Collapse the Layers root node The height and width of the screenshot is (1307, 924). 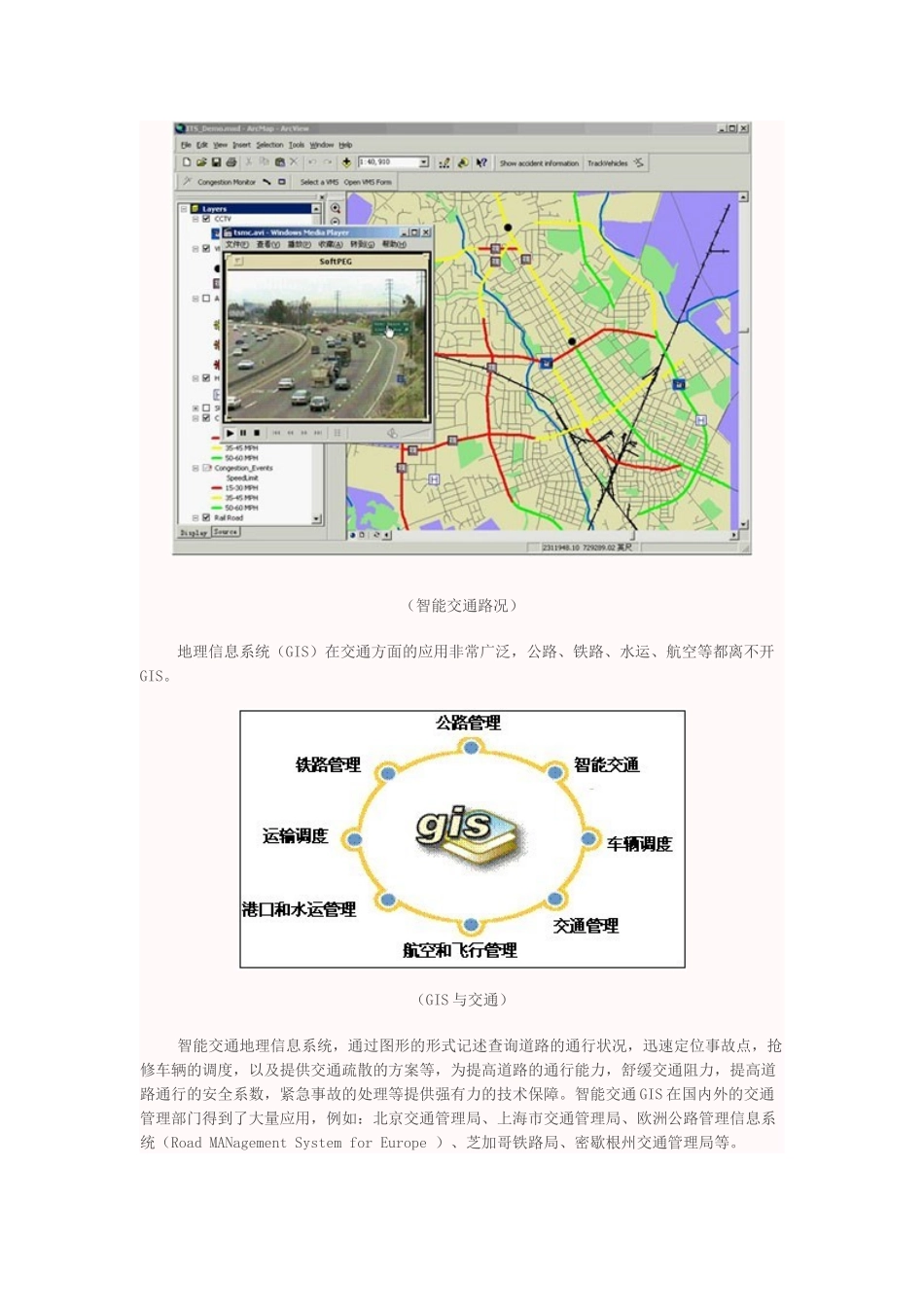pos(184,209)
